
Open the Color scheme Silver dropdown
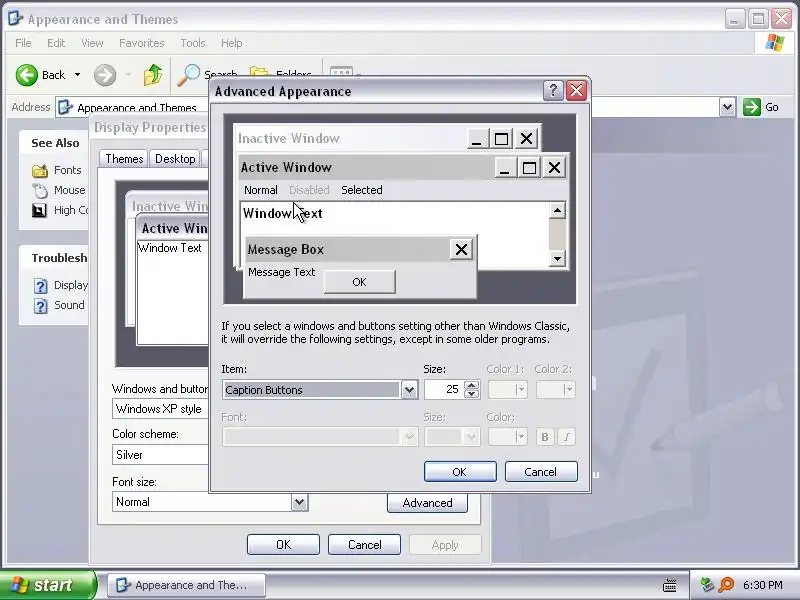click(x=160, y=455)
